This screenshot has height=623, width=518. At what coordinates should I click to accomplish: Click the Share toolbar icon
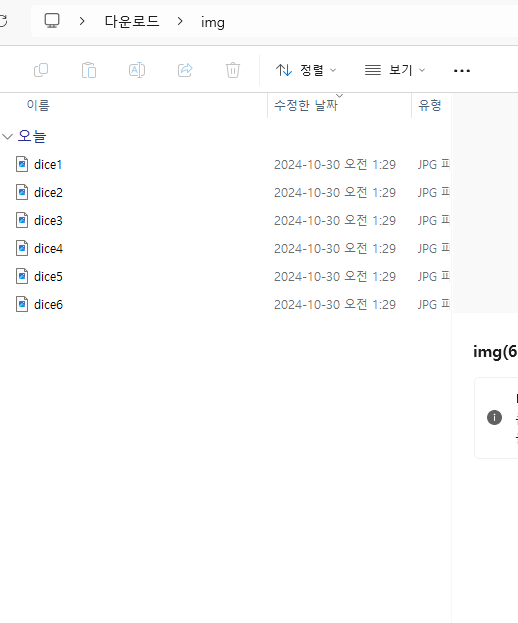185,70
